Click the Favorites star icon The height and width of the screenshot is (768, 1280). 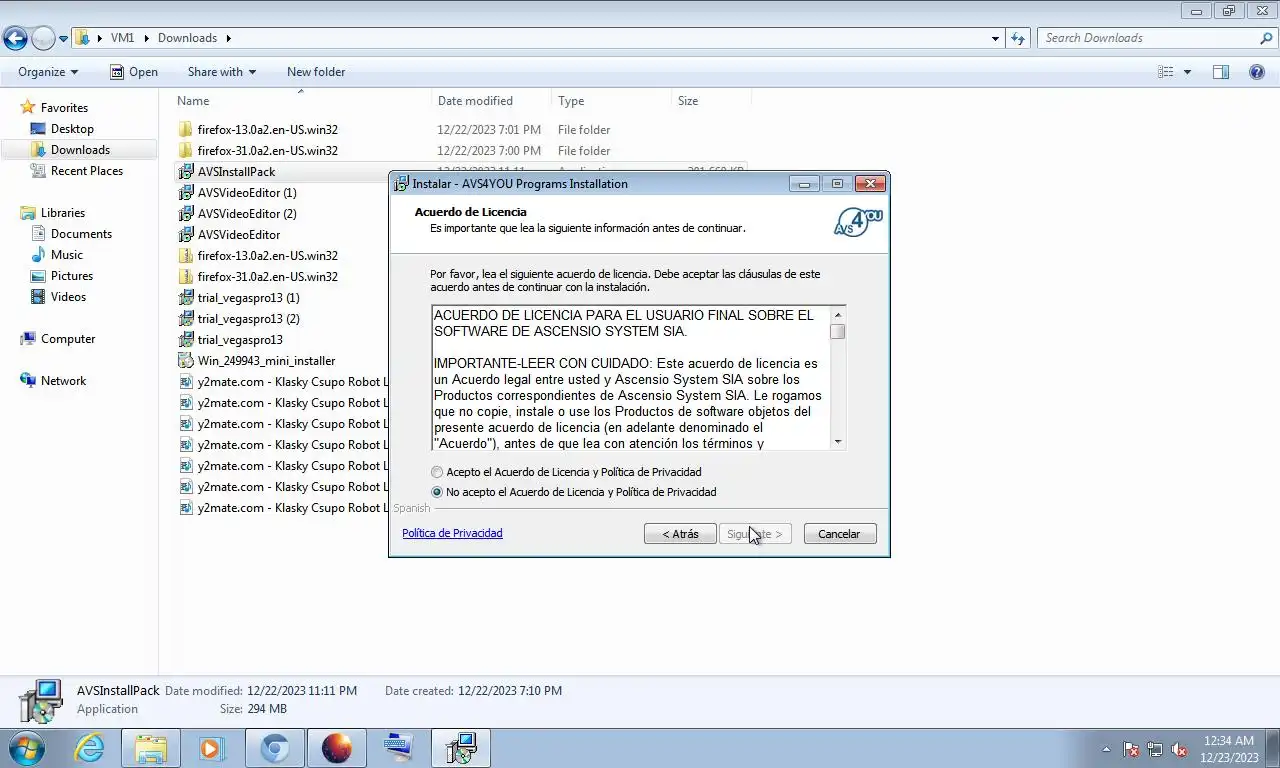click(28, 107)
